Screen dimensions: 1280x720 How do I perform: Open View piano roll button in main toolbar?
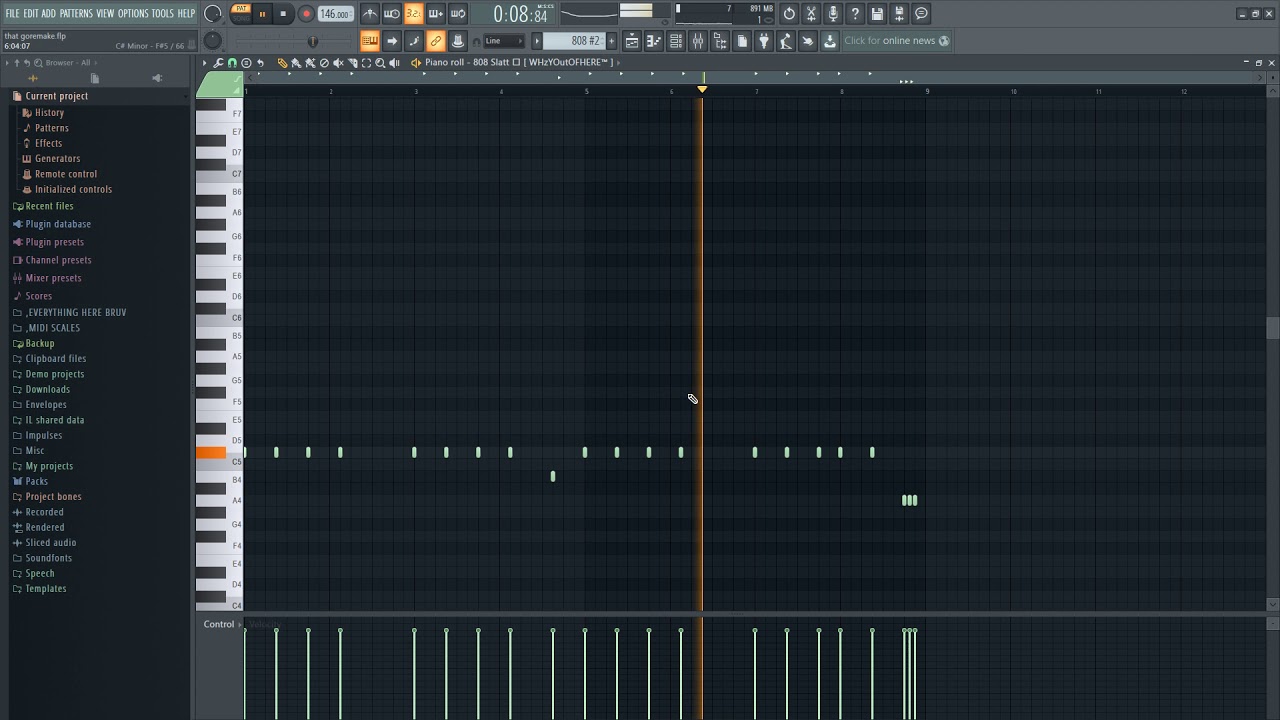pos(654,41)
